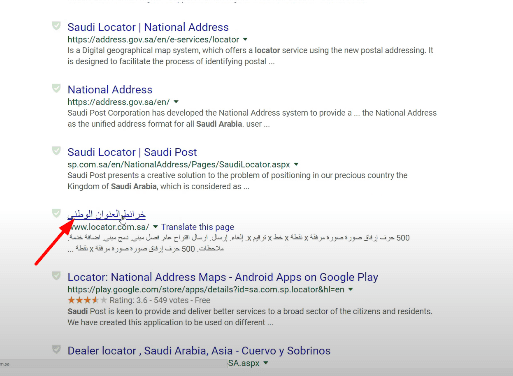Click the star rating under Google Play result
Viewport: 513px width, 376px height.
87,300
